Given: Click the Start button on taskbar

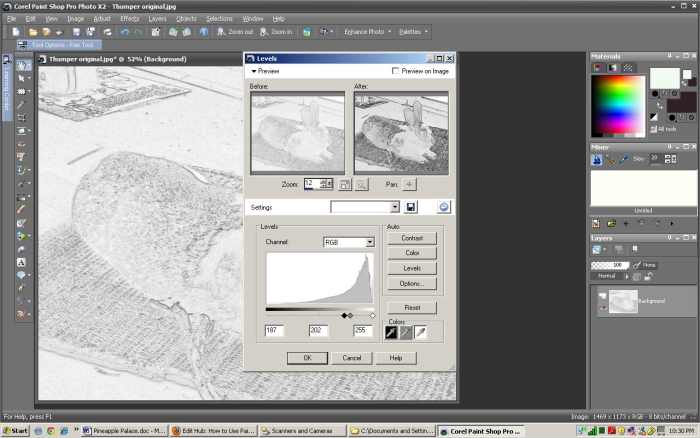Looking at the screenshot, I should (15, 431).
